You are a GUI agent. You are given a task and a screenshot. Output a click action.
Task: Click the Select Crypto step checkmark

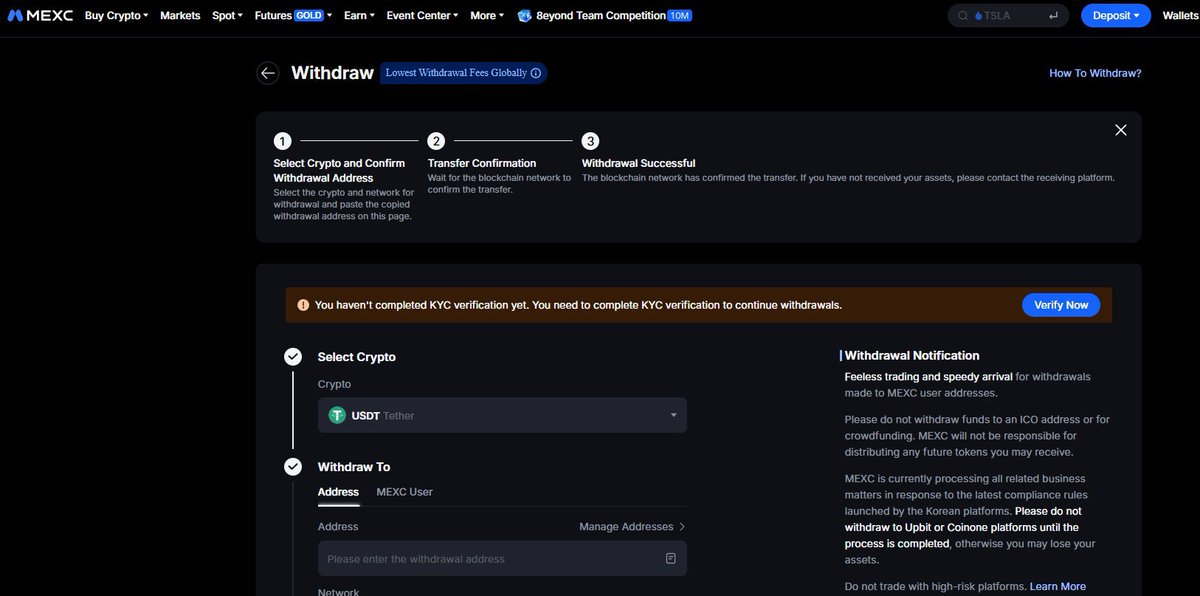click(x=293, y=357)
